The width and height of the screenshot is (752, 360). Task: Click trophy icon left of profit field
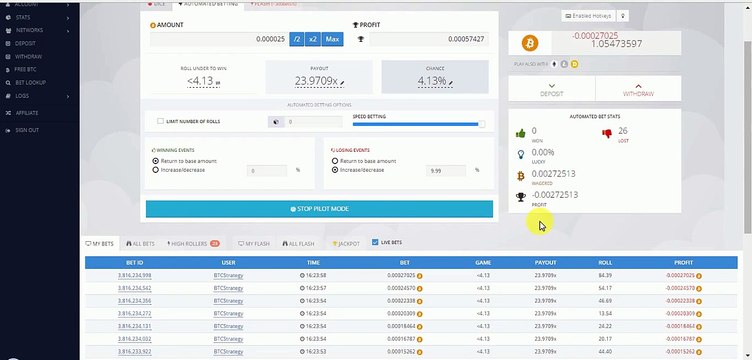tap(360, 39)
